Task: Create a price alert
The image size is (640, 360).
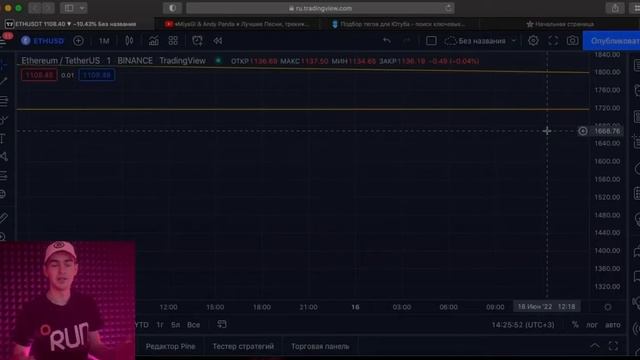Action: coord(197,41)
